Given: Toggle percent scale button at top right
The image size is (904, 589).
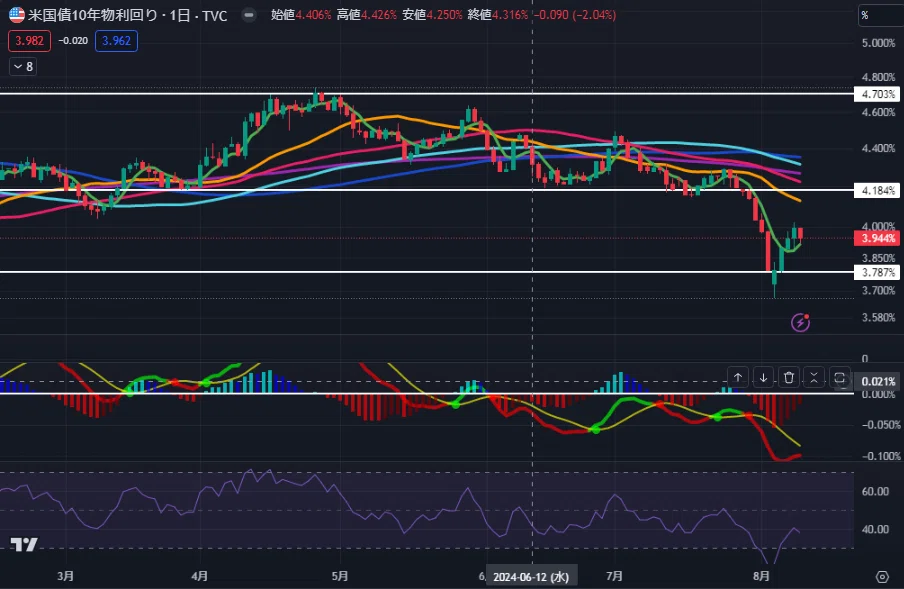Looking at the screenshot, I should click(x=880, y=15).
